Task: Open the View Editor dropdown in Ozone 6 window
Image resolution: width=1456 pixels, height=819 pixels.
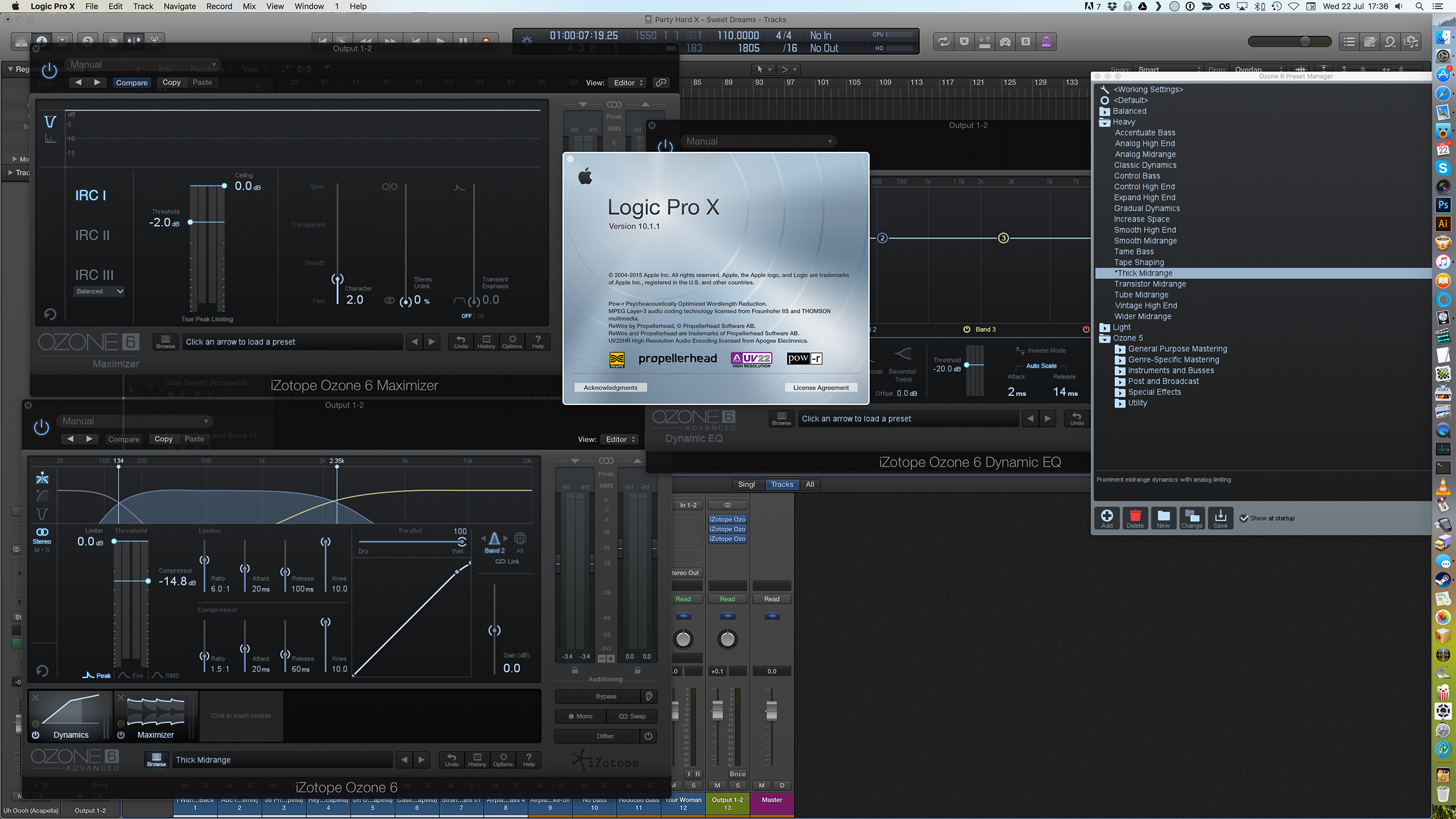Action: tap(620, 440)
